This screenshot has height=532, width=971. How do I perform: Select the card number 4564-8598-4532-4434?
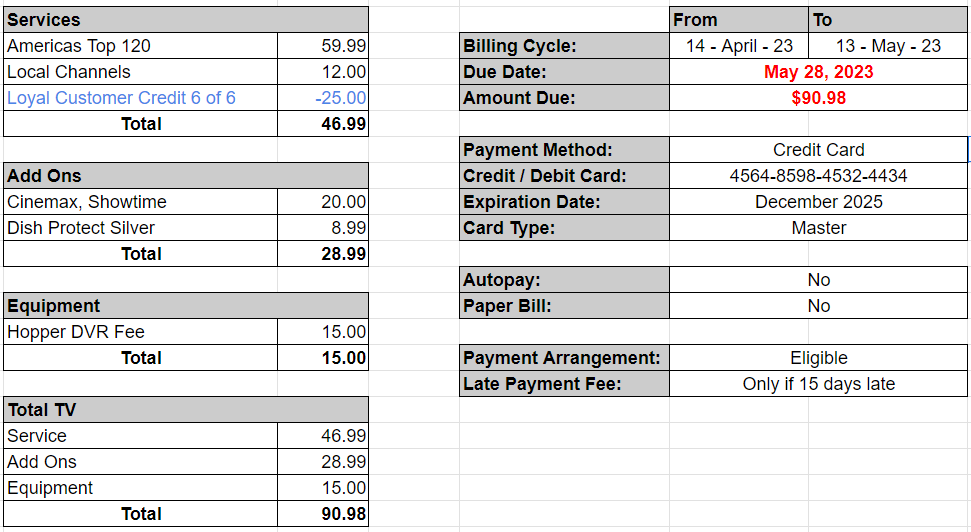click(818, 176)
